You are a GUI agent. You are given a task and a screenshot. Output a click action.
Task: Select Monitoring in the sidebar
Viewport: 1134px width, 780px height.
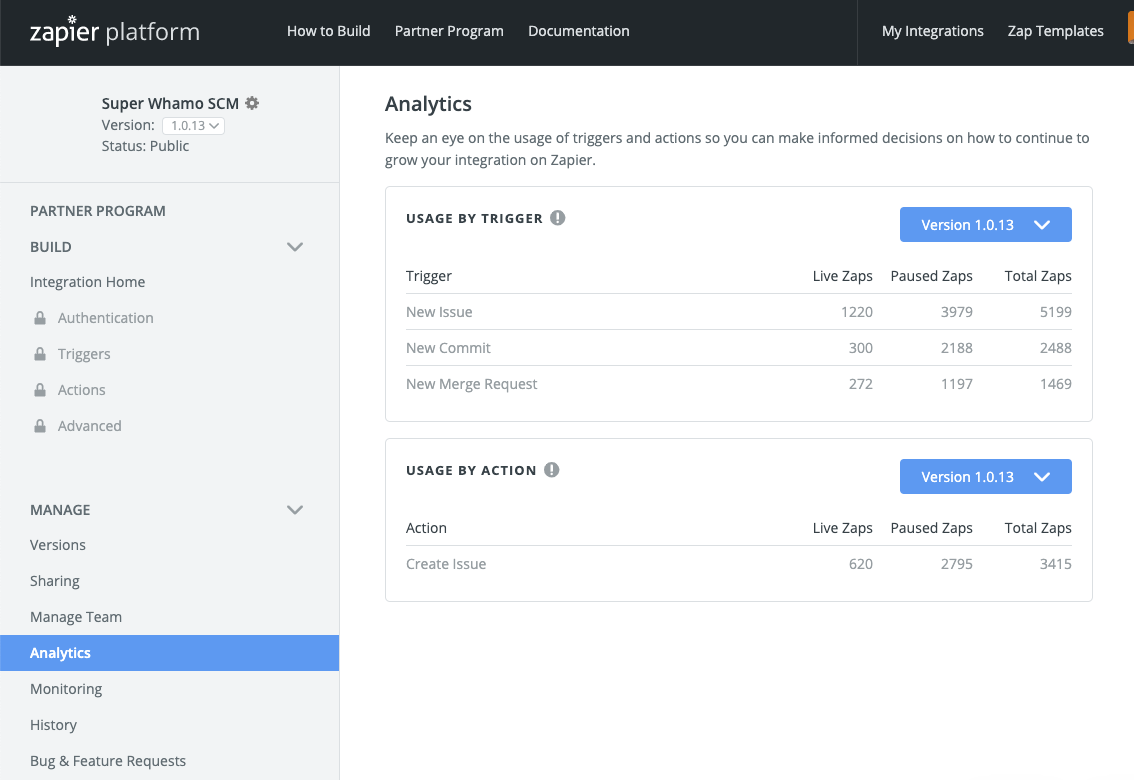pos(66,689)
